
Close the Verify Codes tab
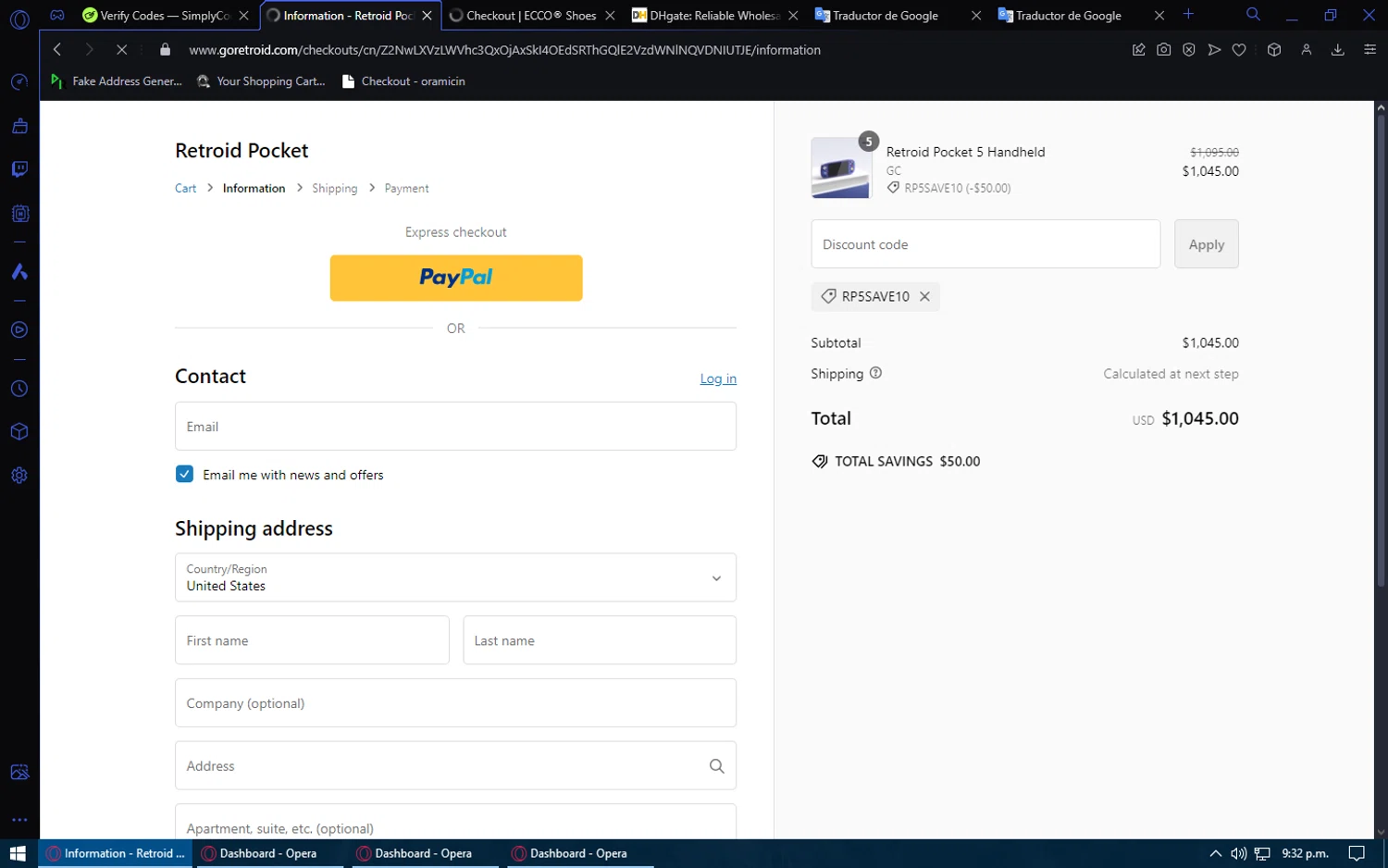coord(244,16)
